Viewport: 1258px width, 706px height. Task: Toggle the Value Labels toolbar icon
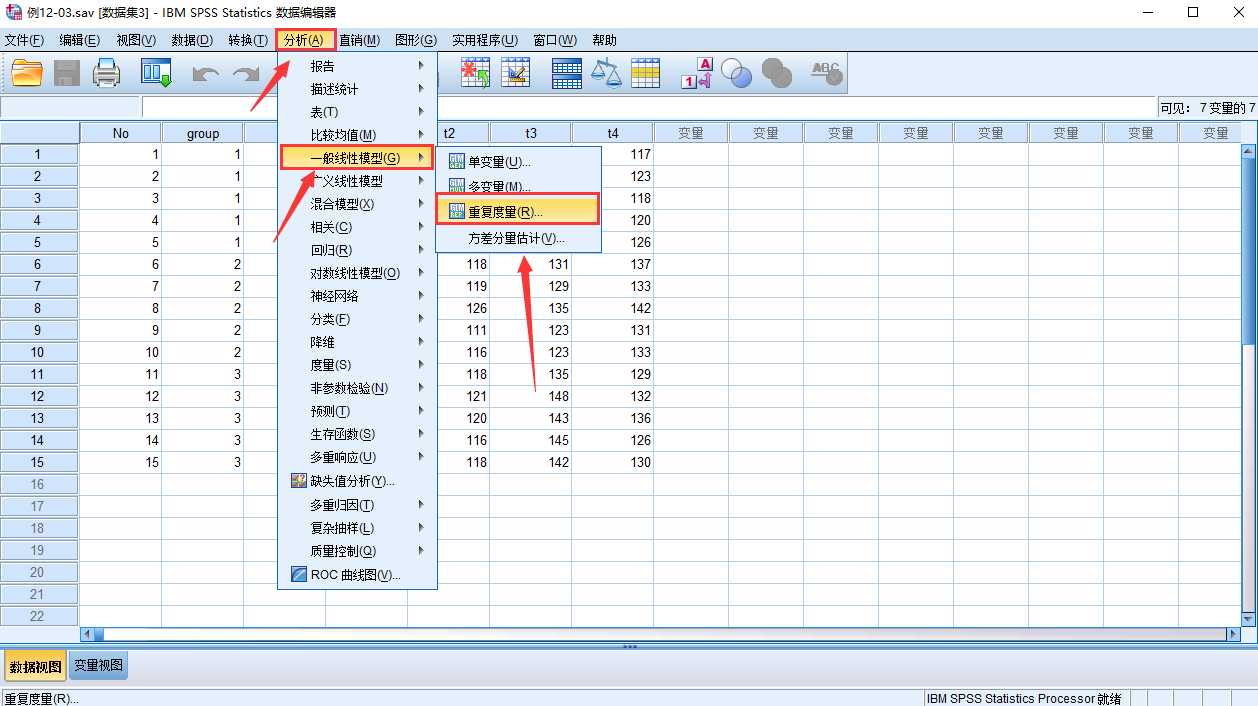(697, 73)
